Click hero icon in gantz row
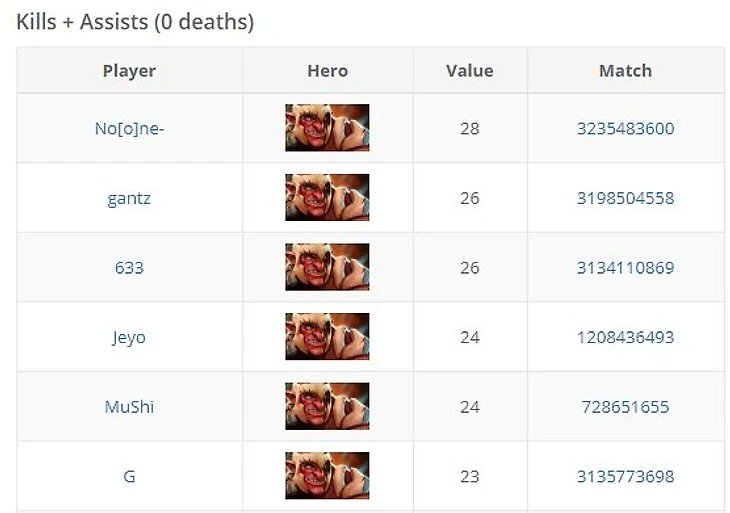730x513 pixels. pyautogui.click(x=327, y=198)
